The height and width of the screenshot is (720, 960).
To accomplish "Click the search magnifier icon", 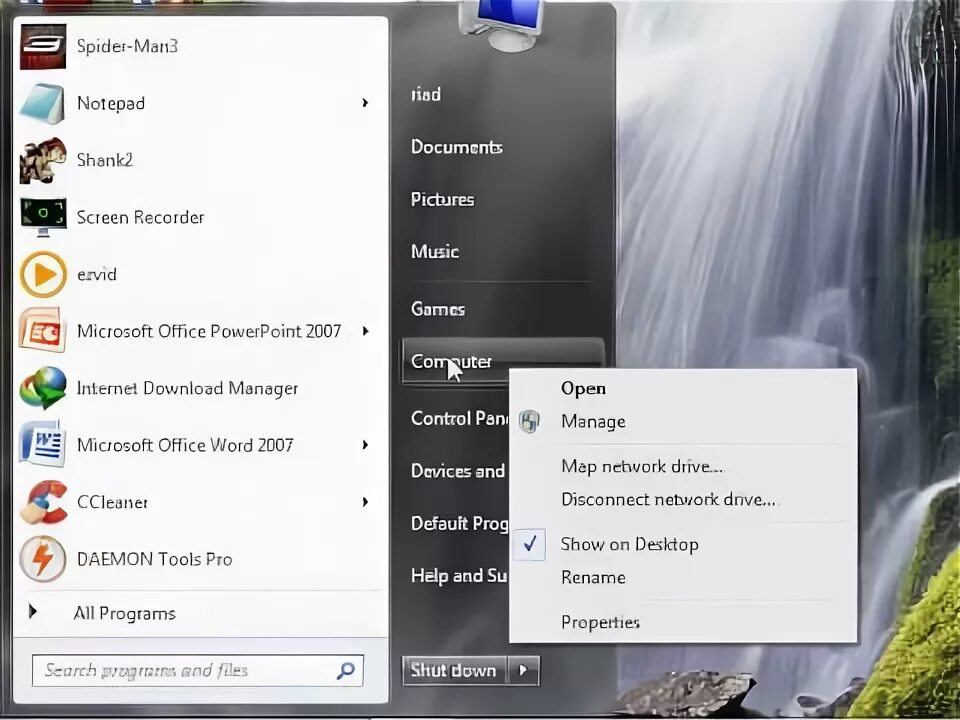I will click(346, 670).
